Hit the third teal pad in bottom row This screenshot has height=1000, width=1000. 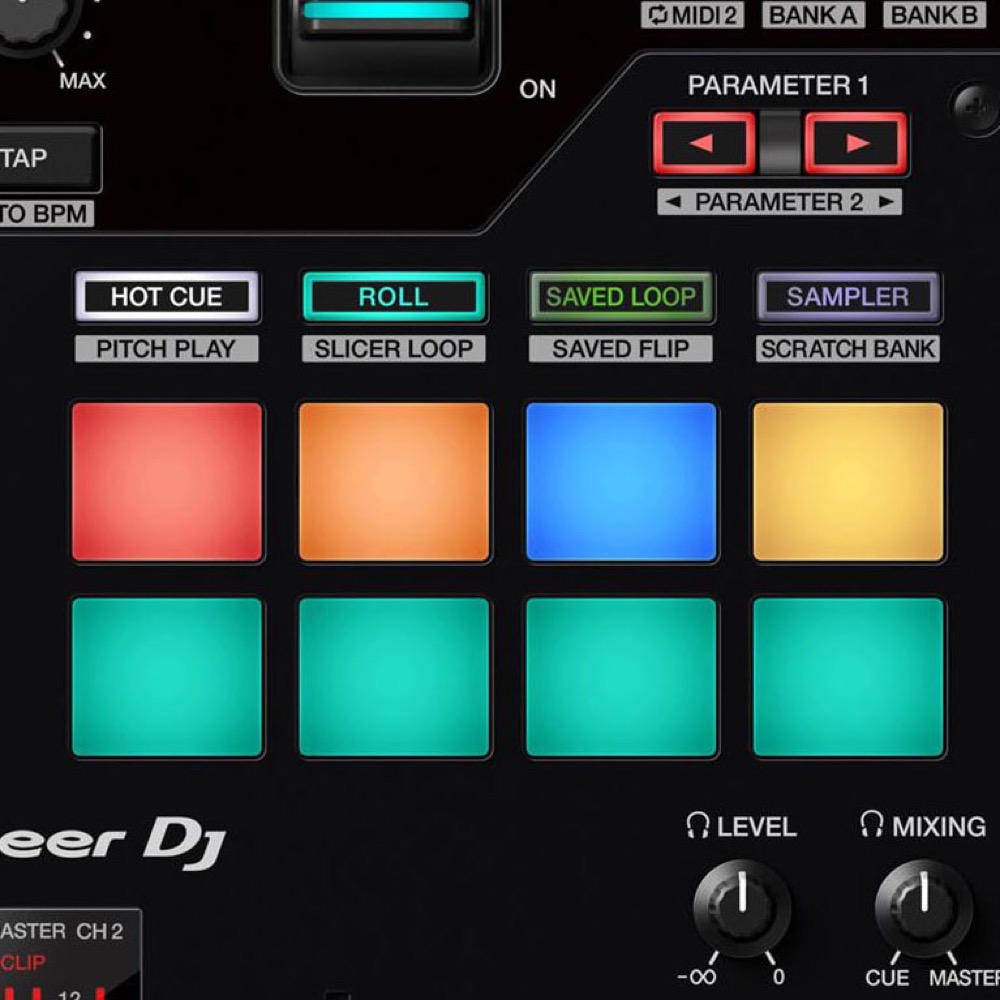621,677
